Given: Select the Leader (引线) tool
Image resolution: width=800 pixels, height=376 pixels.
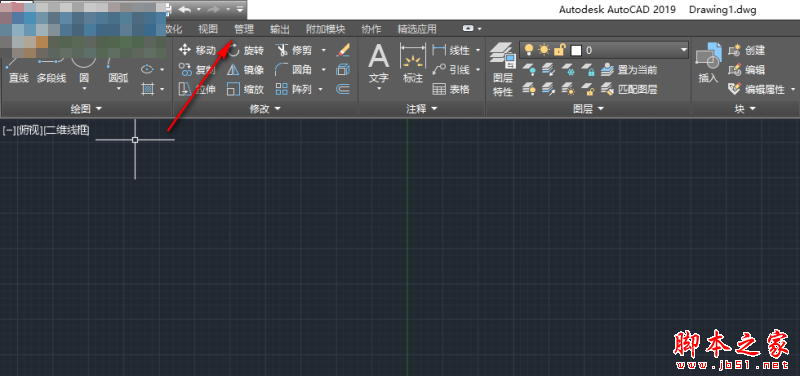Looking at the screenshot, I should (x=452, y=69).
